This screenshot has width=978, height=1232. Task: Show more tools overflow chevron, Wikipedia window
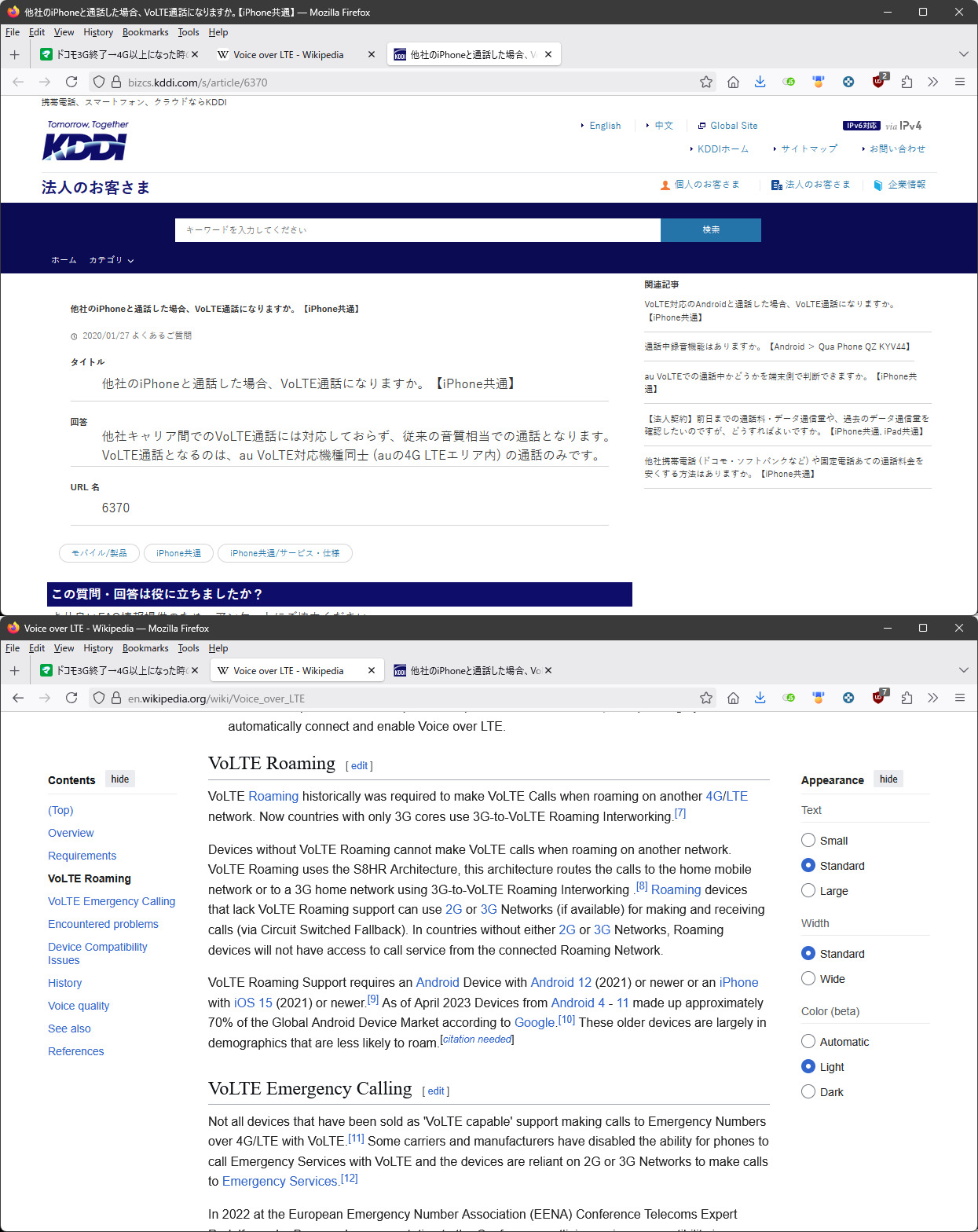pos(933,698)
